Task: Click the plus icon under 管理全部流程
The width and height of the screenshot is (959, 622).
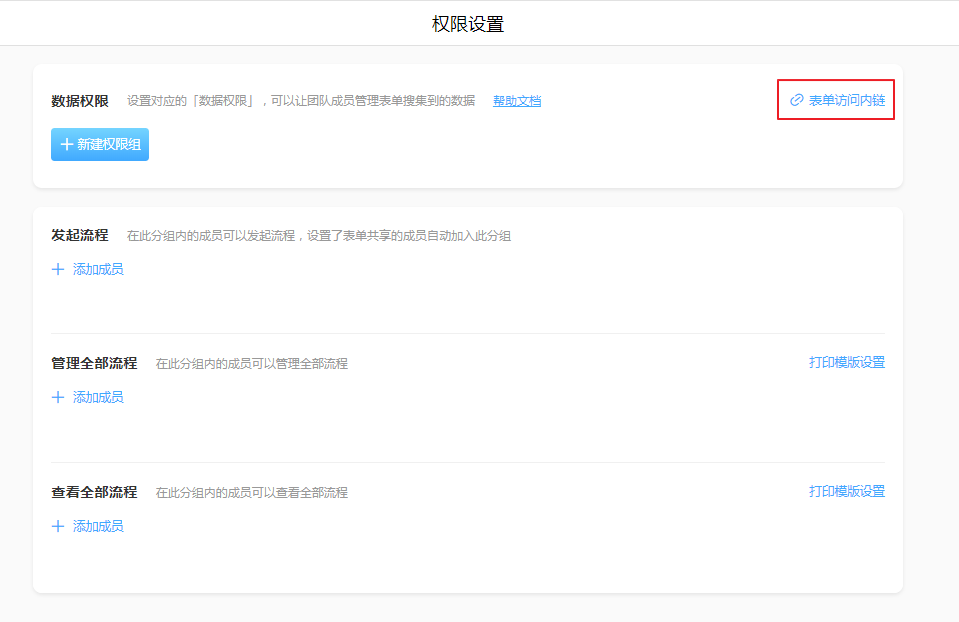Action: (x=58, y=397)
